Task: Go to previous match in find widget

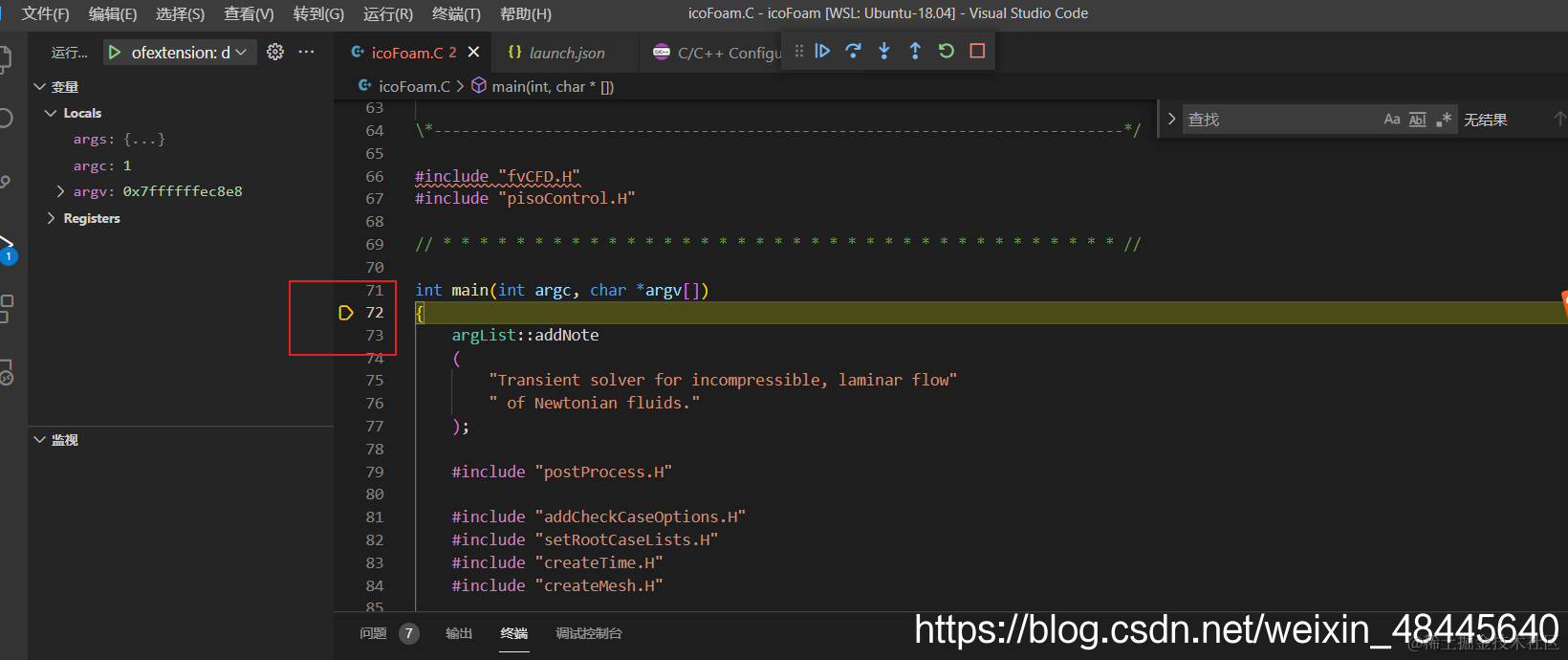Action: 1559,120
